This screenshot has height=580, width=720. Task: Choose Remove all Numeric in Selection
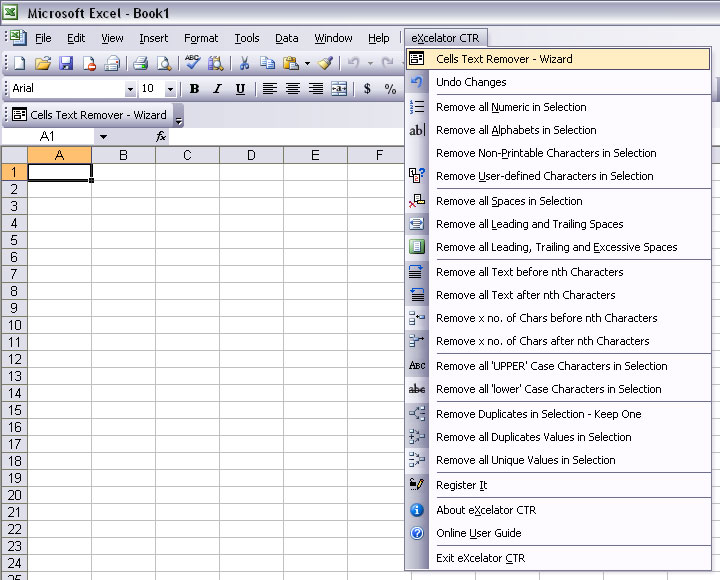point(558,107)
